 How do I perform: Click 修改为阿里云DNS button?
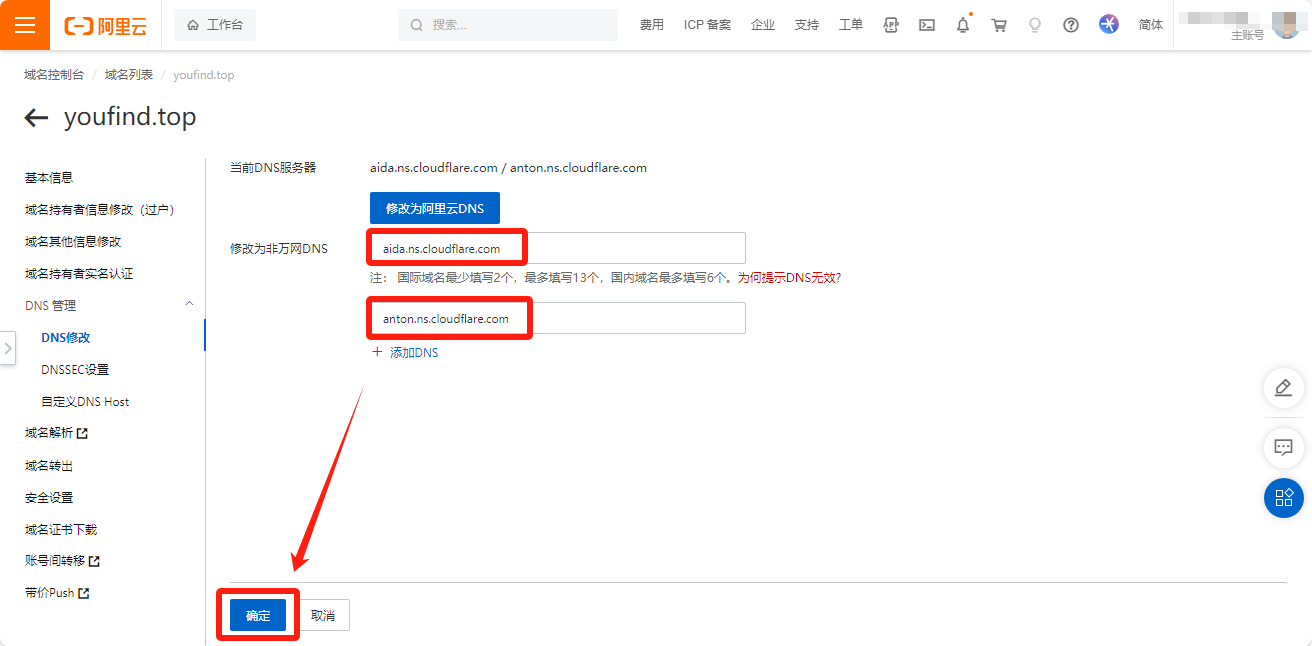[434, 208]
